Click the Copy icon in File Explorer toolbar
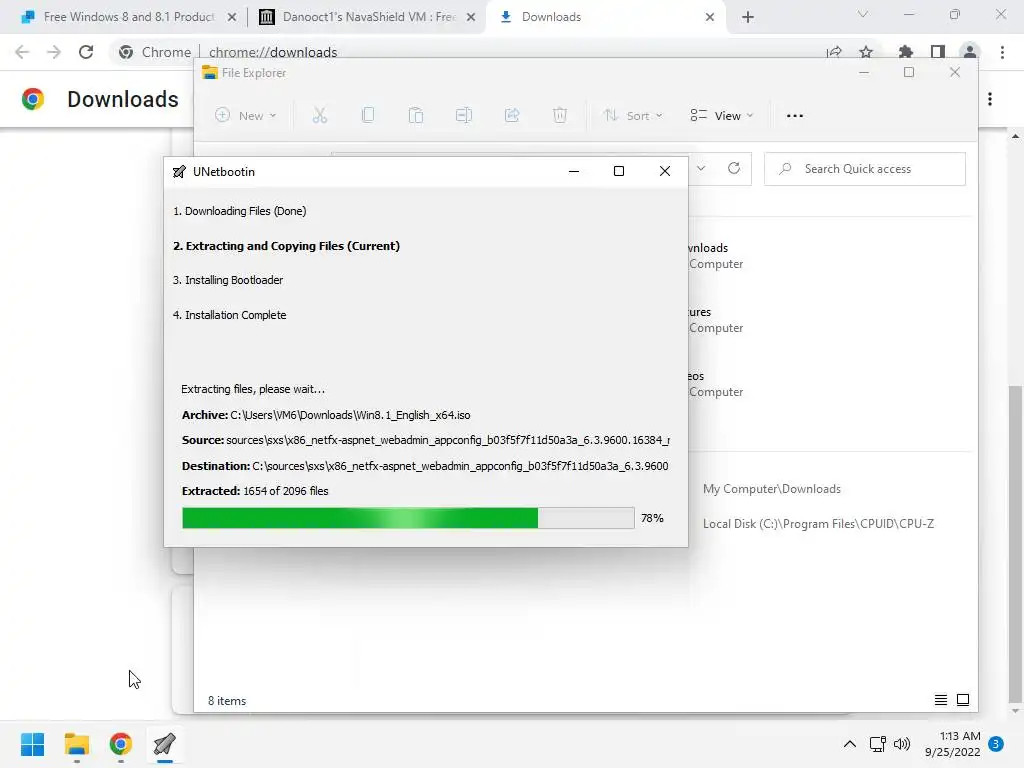The width and height of the screenshot is (1024, 768). (x=368, y=116)
